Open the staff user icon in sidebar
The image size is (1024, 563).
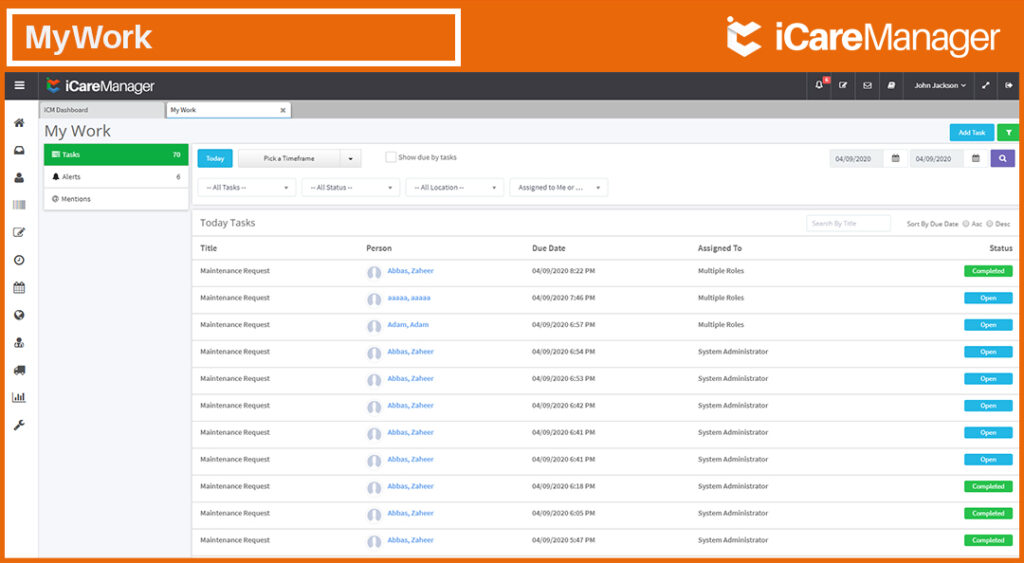[20, 342]
